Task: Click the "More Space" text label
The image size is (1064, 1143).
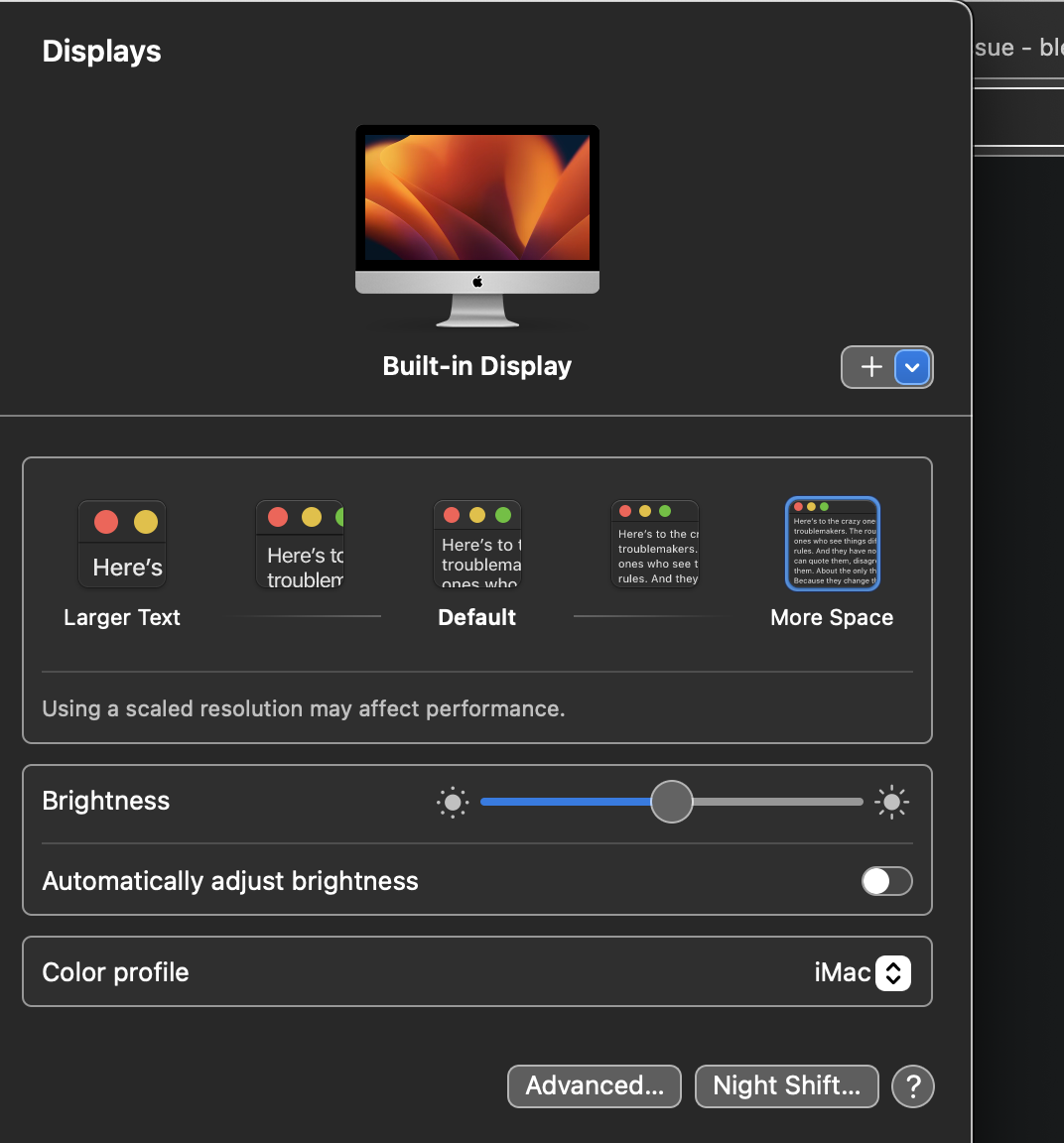Action: pyautogui.click(x=832, y=617)
